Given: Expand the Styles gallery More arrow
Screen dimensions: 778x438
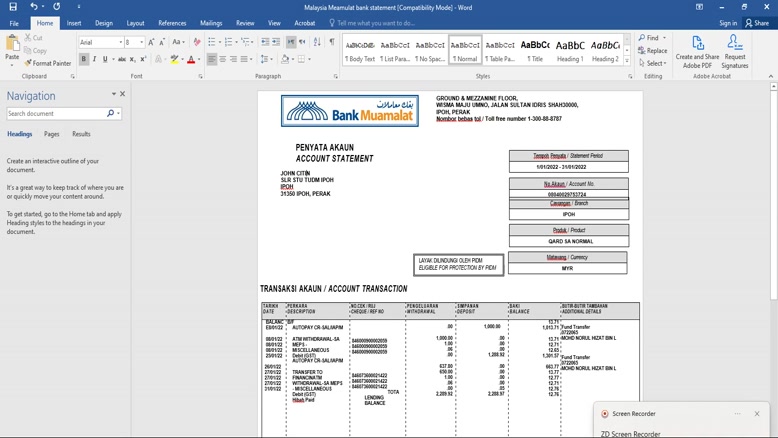Looking at the screenshot, I should coord(627,61).
